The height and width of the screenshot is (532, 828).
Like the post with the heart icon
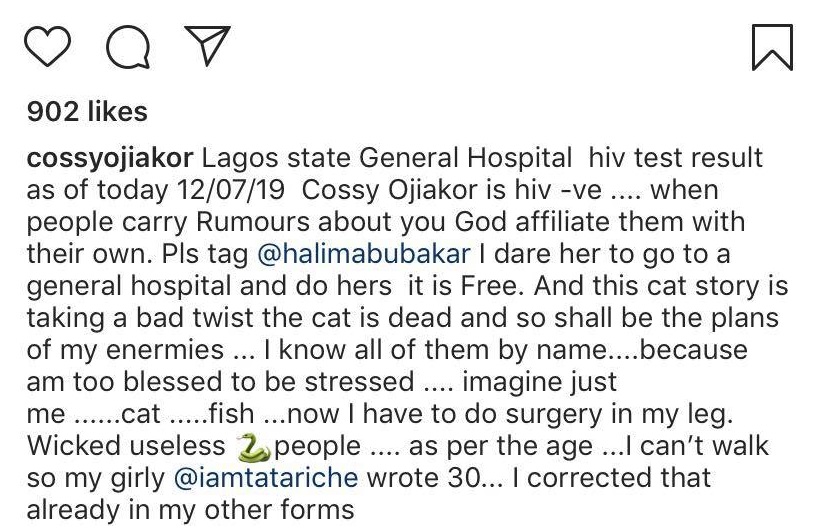48,46
